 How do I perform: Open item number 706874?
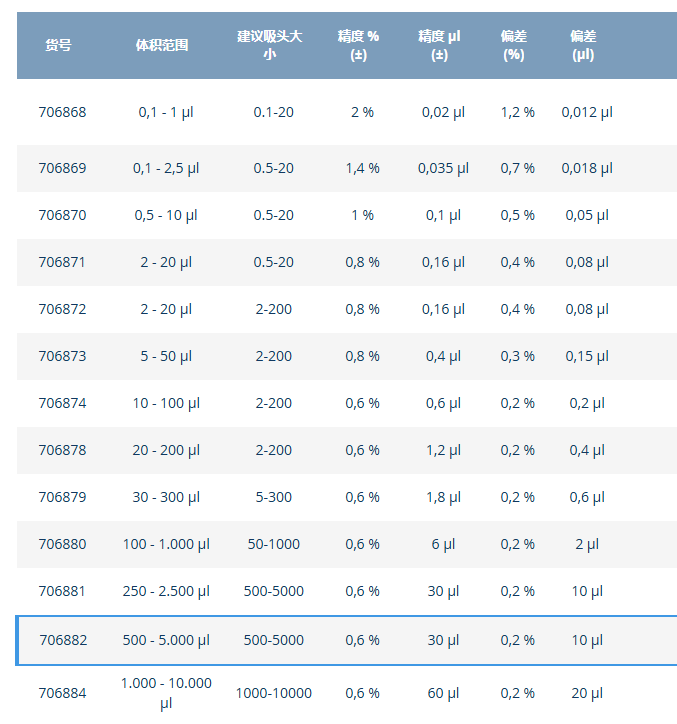tap(62, 403)
